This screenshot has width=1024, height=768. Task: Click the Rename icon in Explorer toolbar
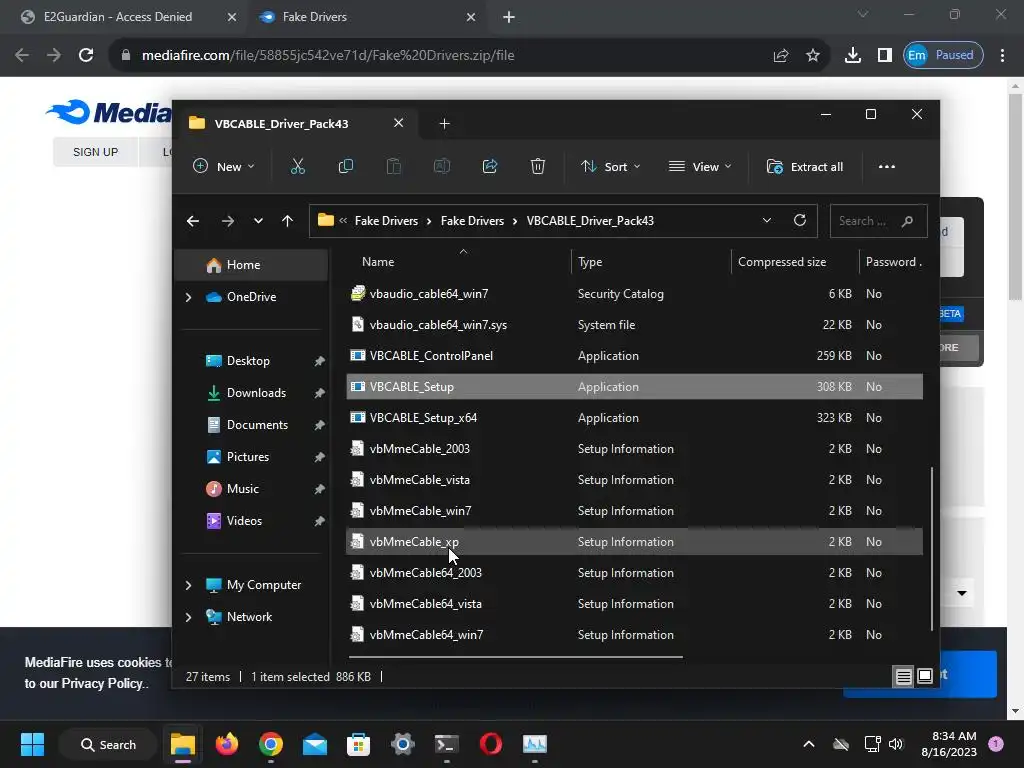coord(442,167)
